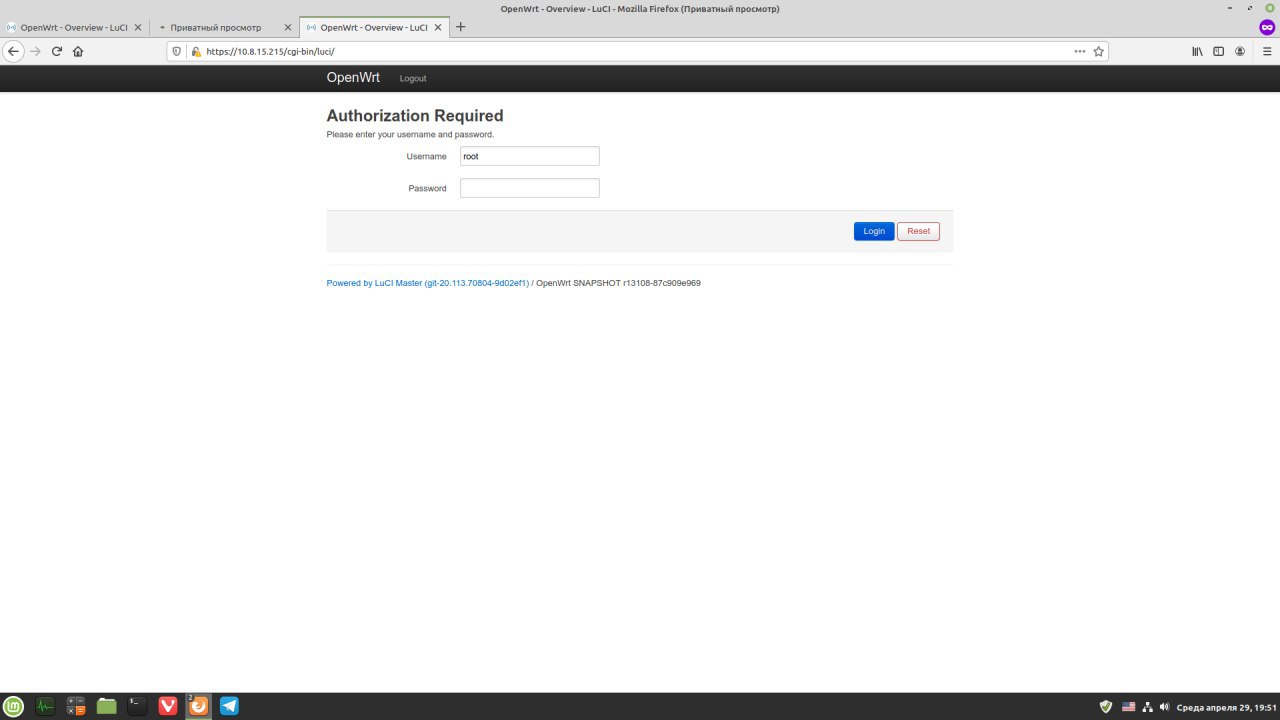
Task: Click the insecure connection padlock icon
Action: point(196,51)
